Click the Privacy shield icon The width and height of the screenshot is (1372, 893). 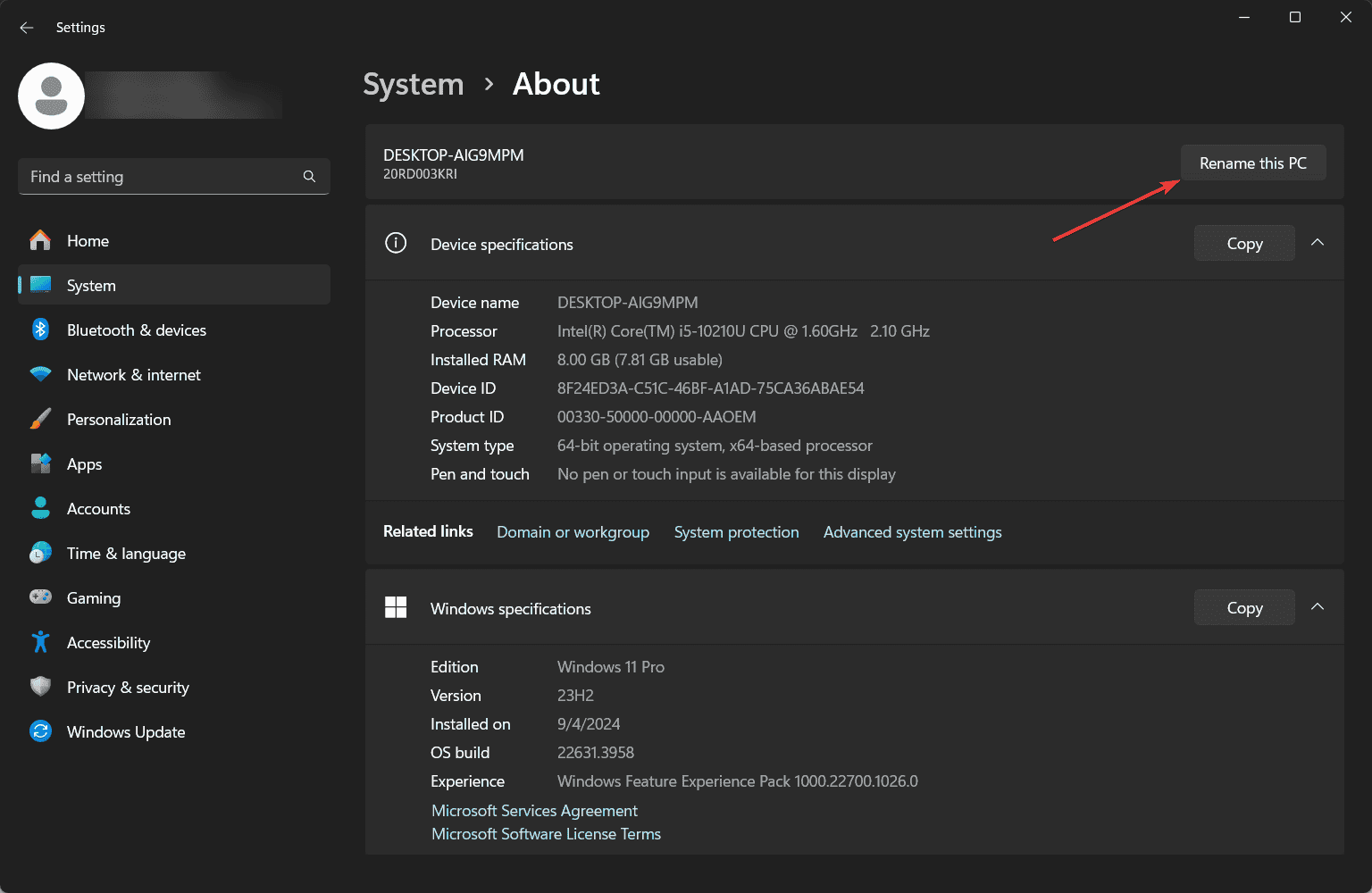pos(40,687)
